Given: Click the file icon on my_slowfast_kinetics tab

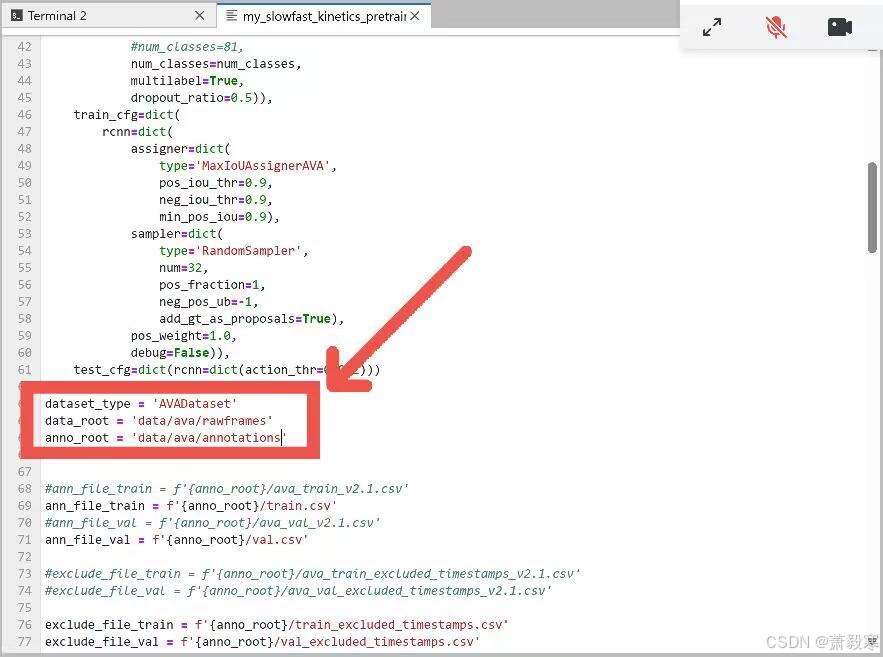Looking at the screenshot, I should [233, 16].
